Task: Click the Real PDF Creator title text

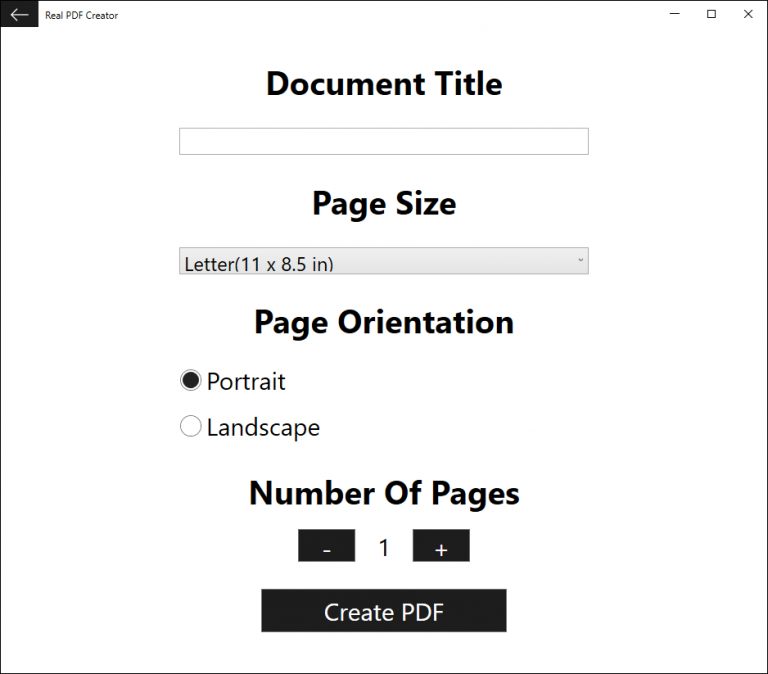Action: [x=81, y=15]
